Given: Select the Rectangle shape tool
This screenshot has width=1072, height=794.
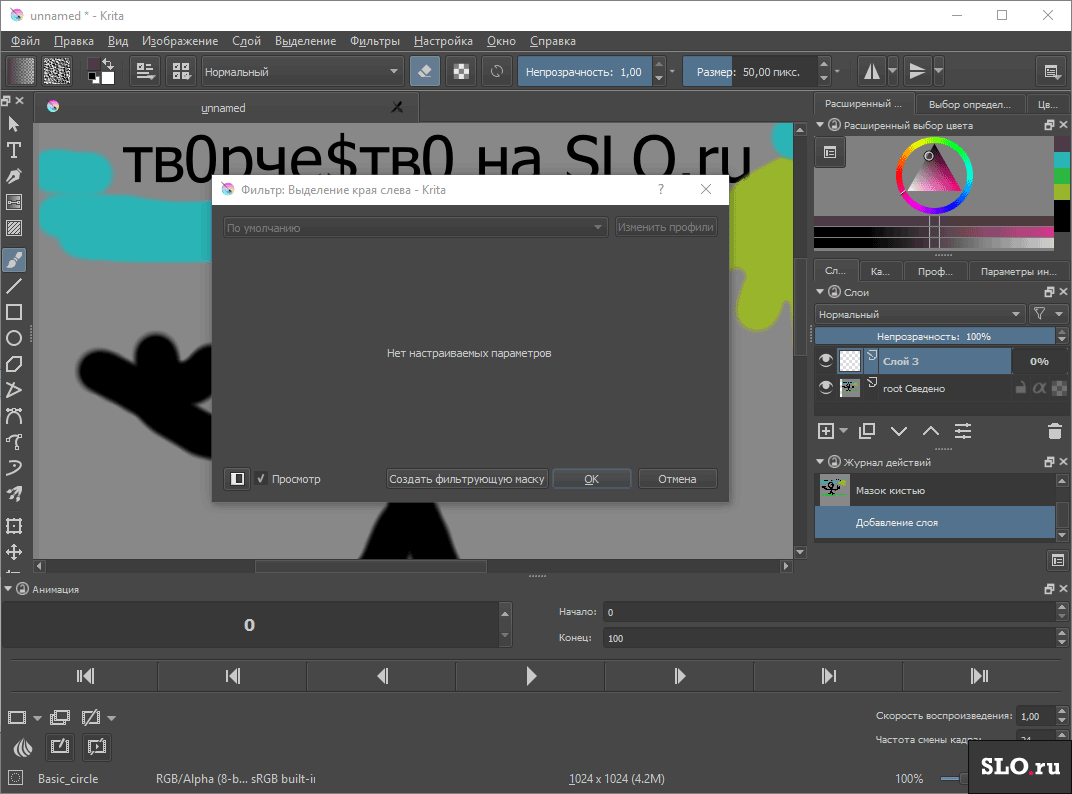Looking at the screenshot, I should coord(14,312).
